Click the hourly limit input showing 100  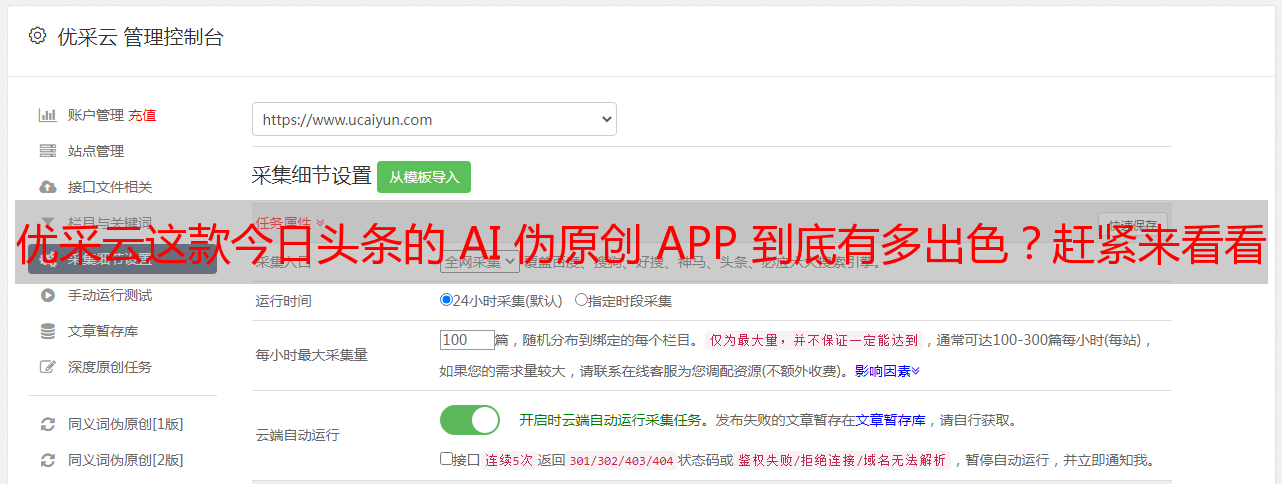[467, 340]
